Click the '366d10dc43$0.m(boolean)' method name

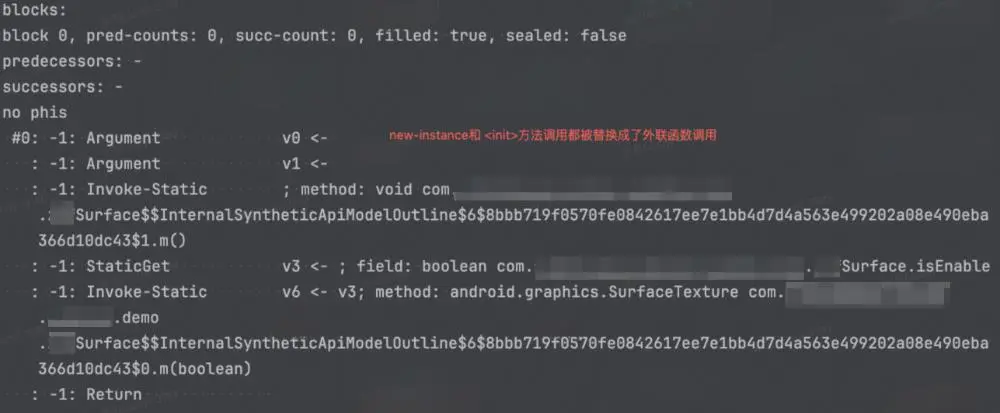pos(145,368)
